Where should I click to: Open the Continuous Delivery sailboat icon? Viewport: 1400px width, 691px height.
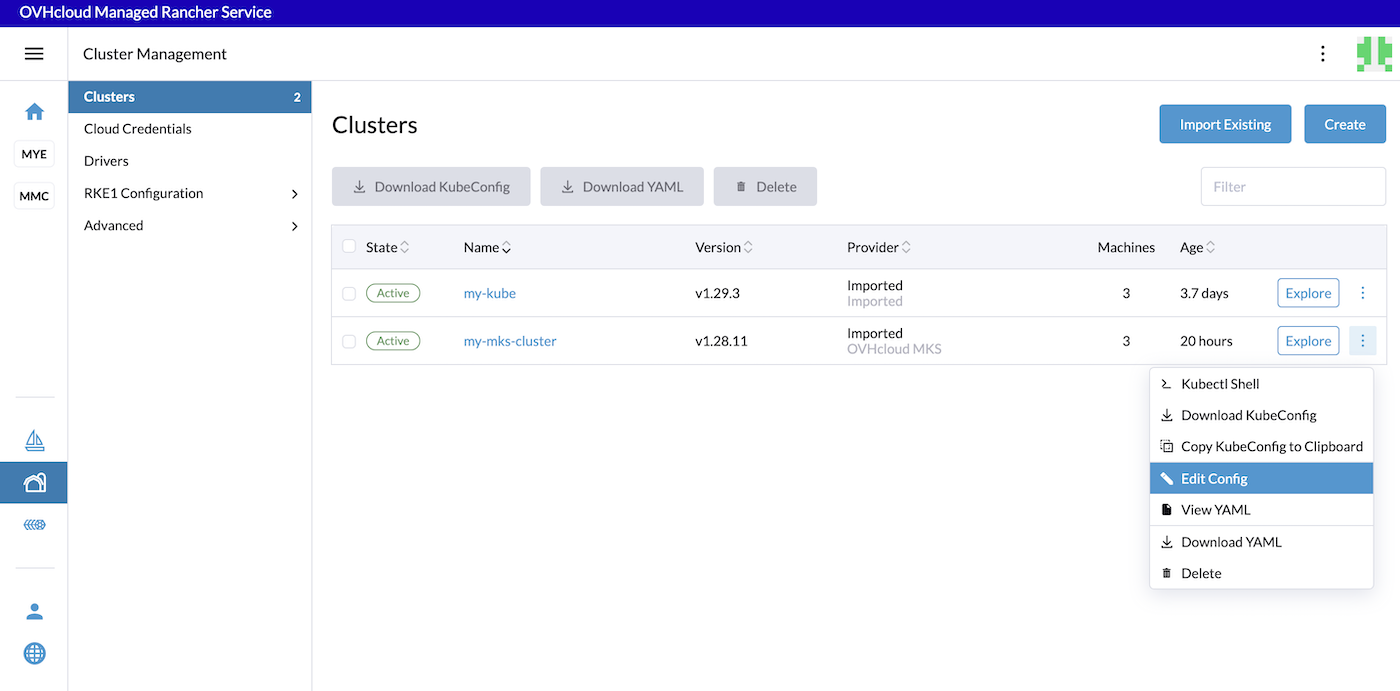34,439
